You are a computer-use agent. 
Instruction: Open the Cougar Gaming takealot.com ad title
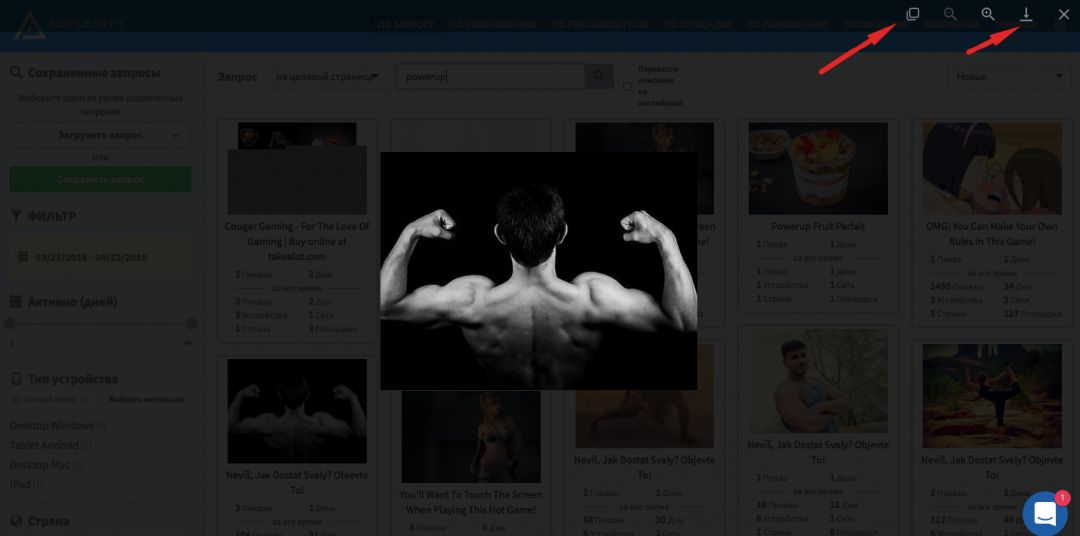click(x=297, y=241)
